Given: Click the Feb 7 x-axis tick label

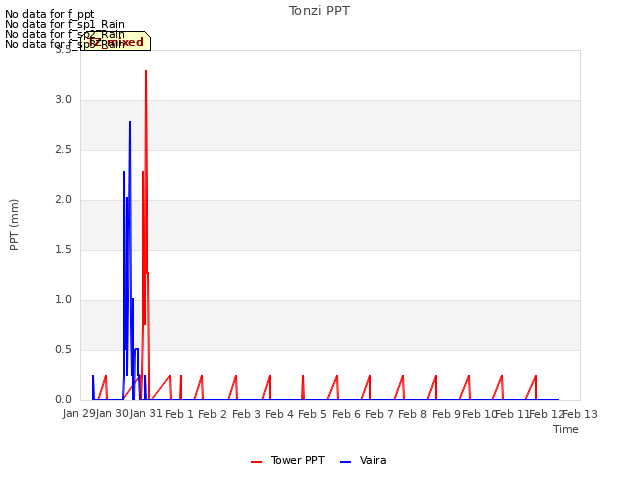Looking at the screenshot, I should pos(379,414).
